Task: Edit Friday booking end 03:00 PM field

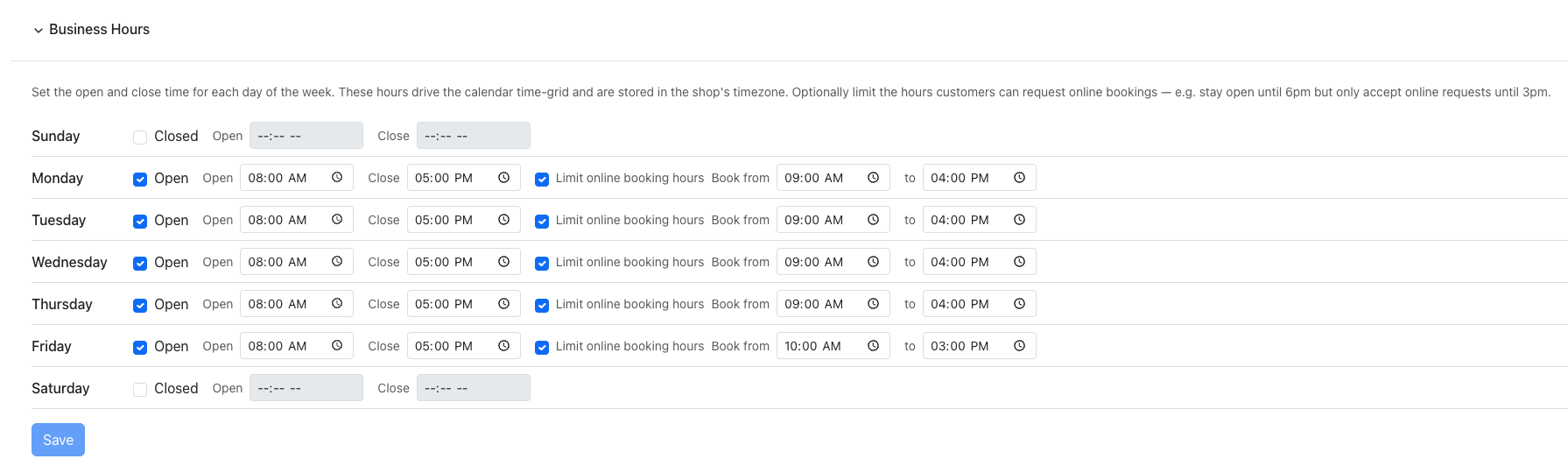Action: 980,346
